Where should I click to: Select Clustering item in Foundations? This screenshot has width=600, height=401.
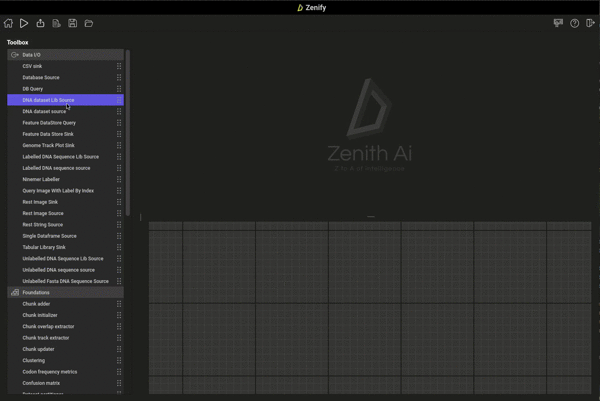65,360
